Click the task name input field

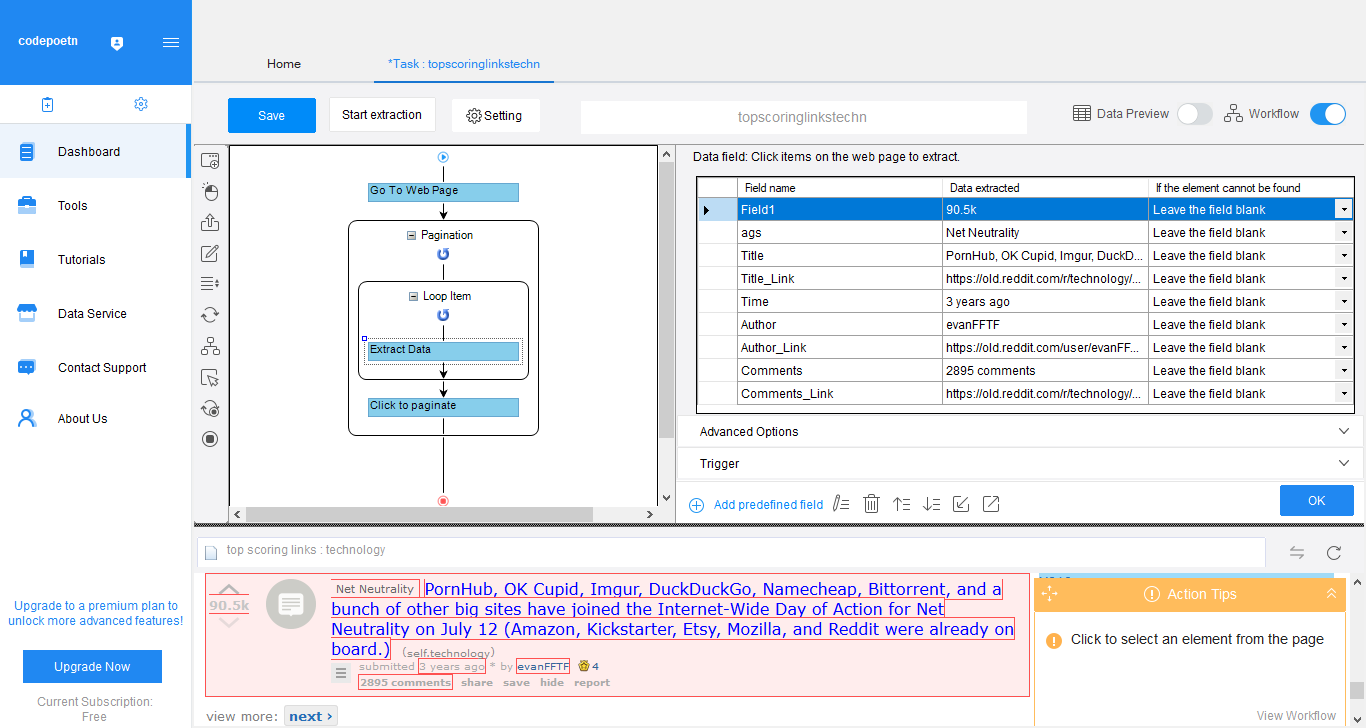(x=803, y=117)
